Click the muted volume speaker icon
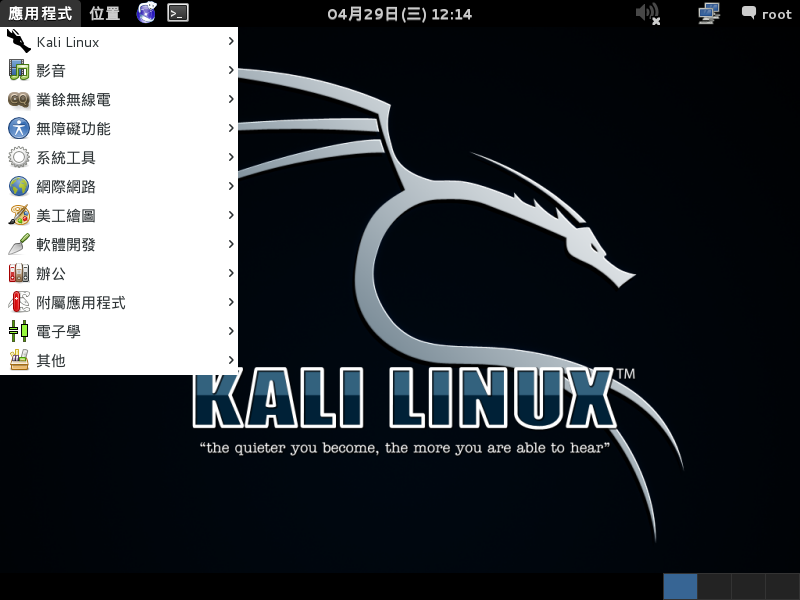This screenshot has width=800, height=600. tap(647, 14)
